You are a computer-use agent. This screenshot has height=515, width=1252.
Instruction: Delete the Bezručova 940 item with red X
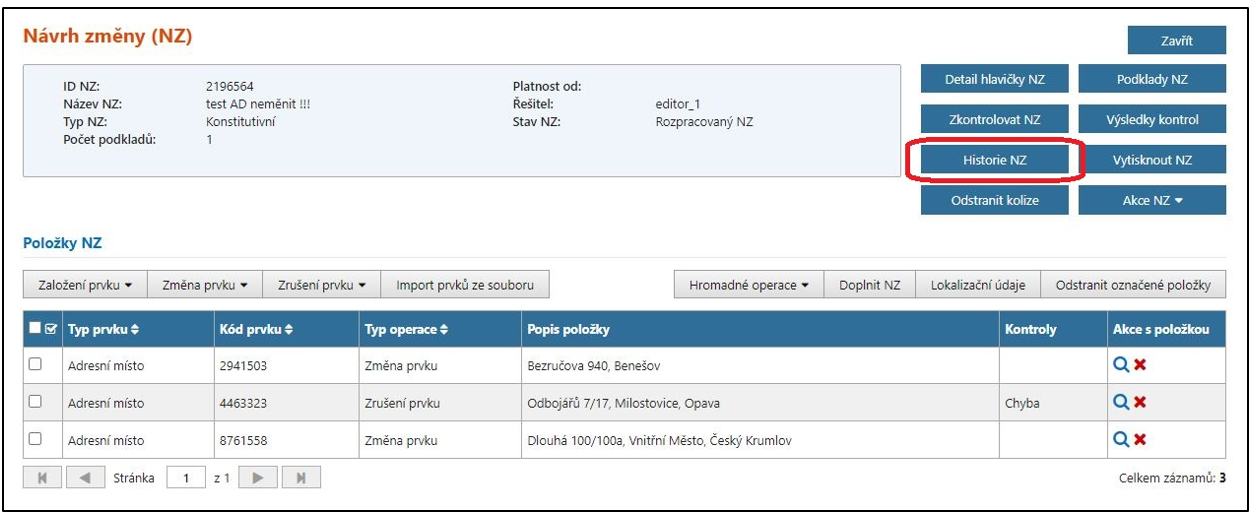coord(1140,366)
